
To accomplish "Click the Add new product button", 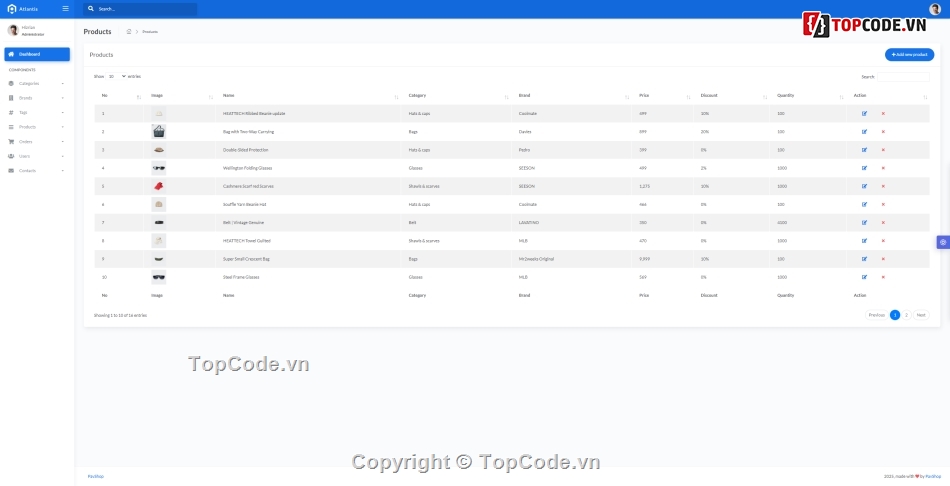I will (x=909, y=55).
